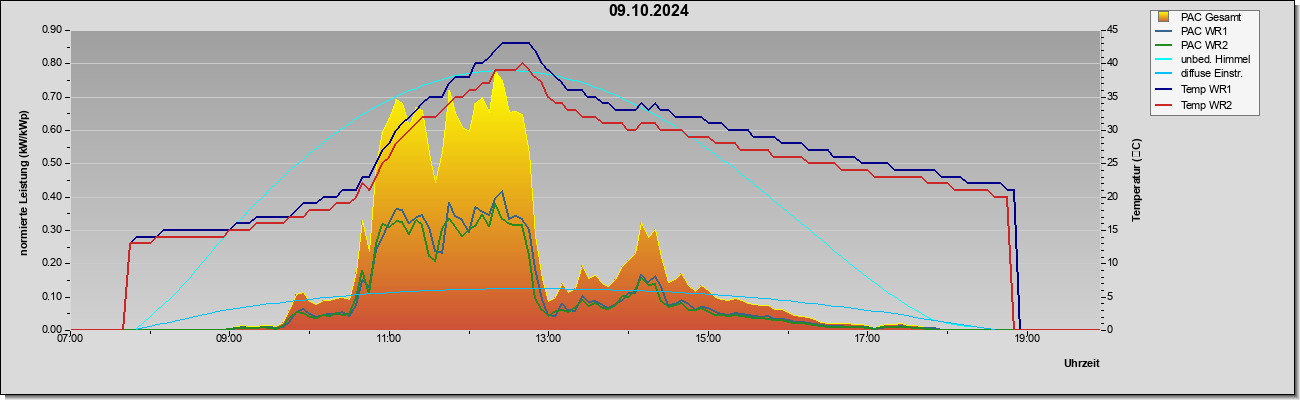The width and height of the screenshot is (1300, 400).
Task: Click the 13:00 time axis tick label
Action: coord(548,339)
